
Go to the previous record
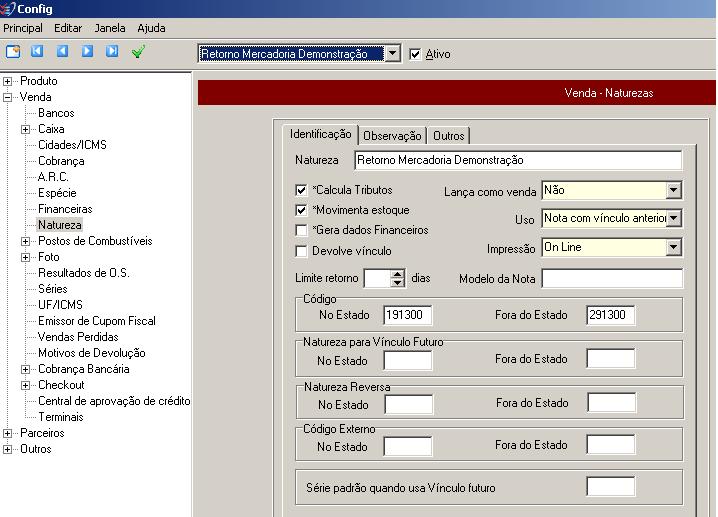tap(62, 51)
